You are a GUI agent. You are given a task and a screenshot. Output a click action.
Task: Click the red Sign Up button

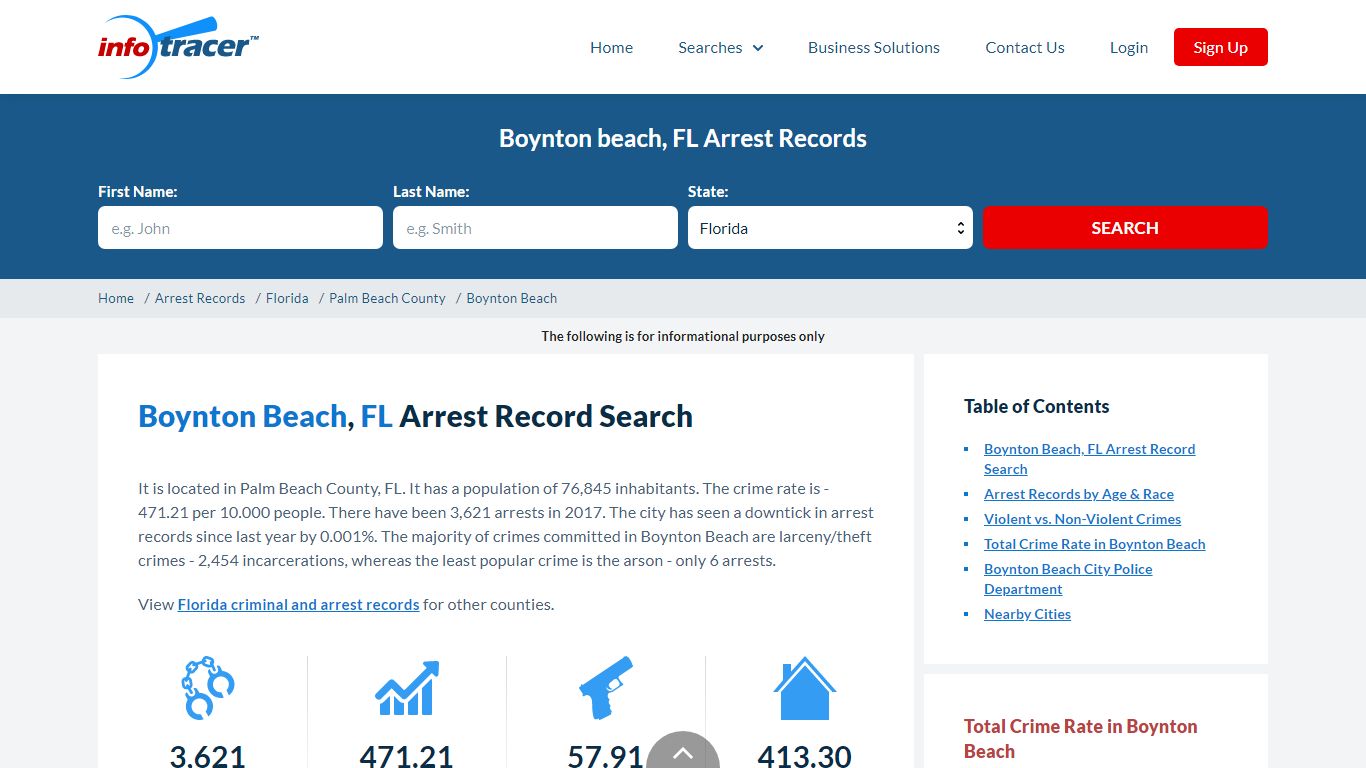(x=1221, y=47)
